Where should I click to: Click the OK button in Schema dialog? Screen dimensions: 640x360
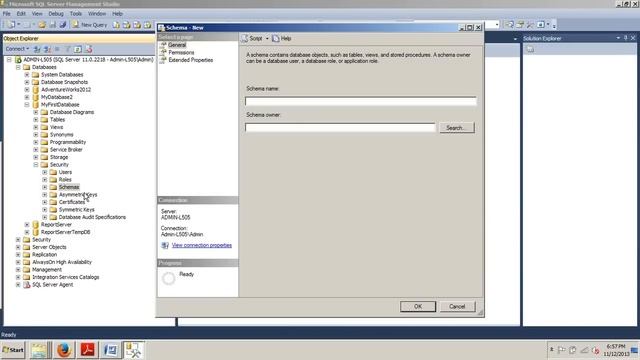418,307
